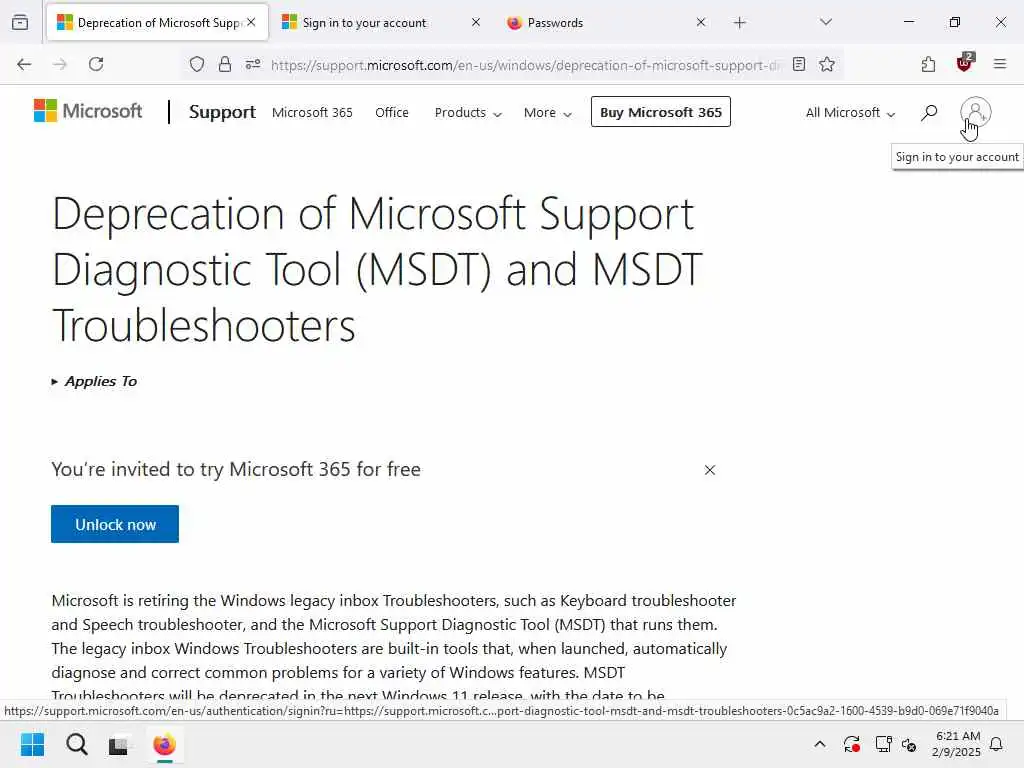Click the Unlock now button
Viewport: 1024px width, 768px height.
115,524
